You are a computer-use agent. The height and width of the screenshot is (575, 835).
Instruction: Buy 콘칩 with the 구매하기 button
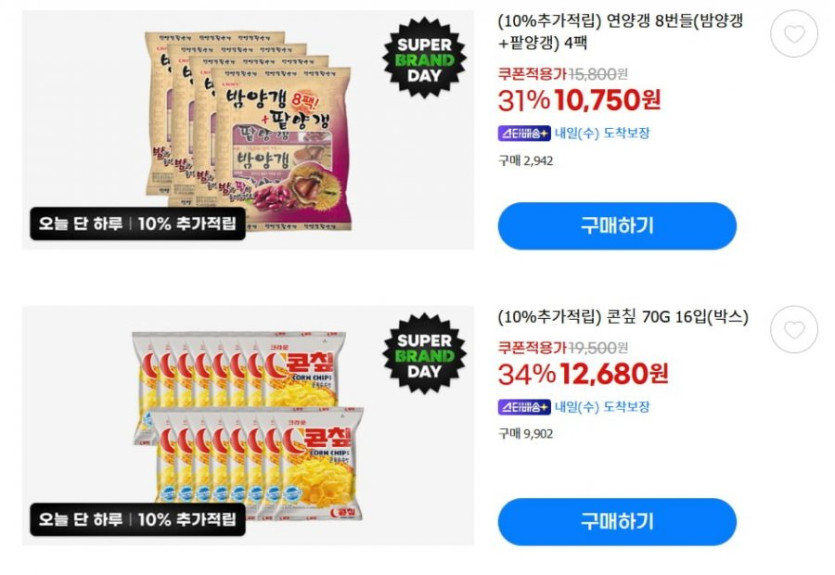click(x=617, y=522)
